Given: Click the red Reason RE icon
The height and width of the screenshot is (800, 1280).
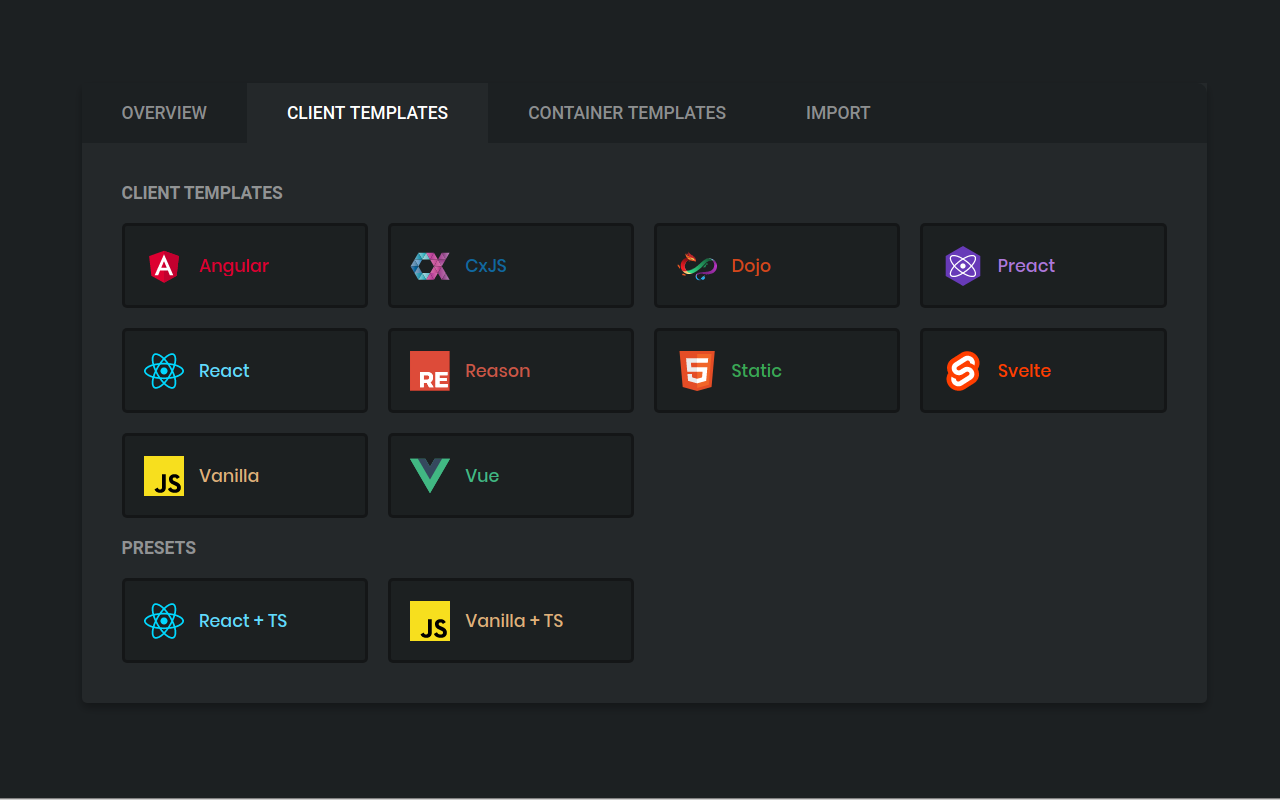Looking at the screenshot, I should [430, 371].
